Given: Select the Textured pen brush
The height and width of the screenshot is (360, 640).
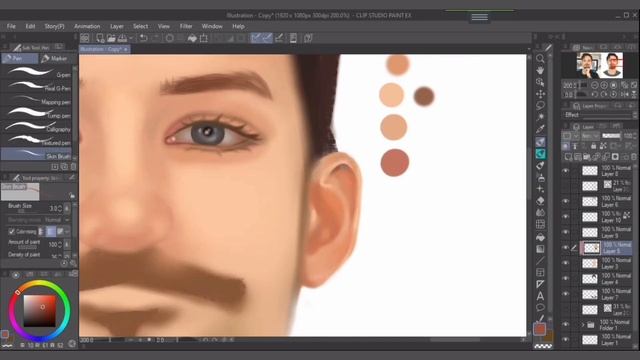Looking at the screenshot, I should tap(37, 140).
